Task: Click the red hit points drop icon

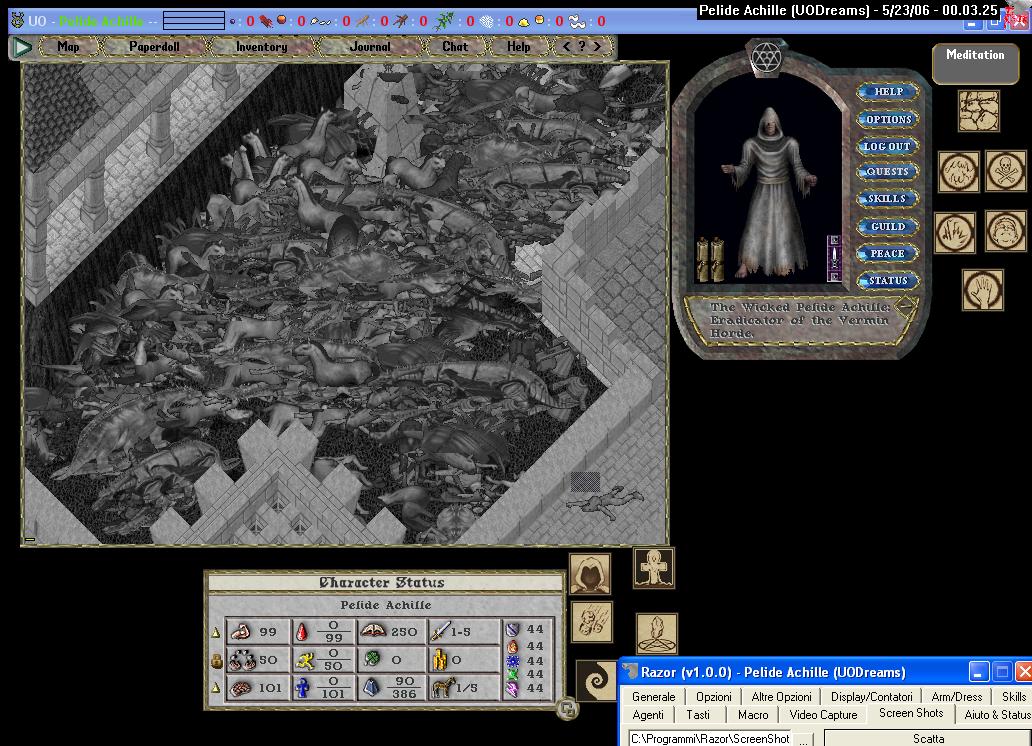Action: [301, 631]
